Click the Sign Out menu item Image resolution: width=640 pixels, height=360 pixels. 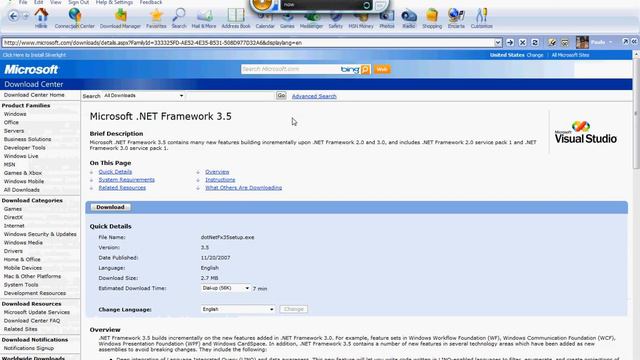[78, 2]
